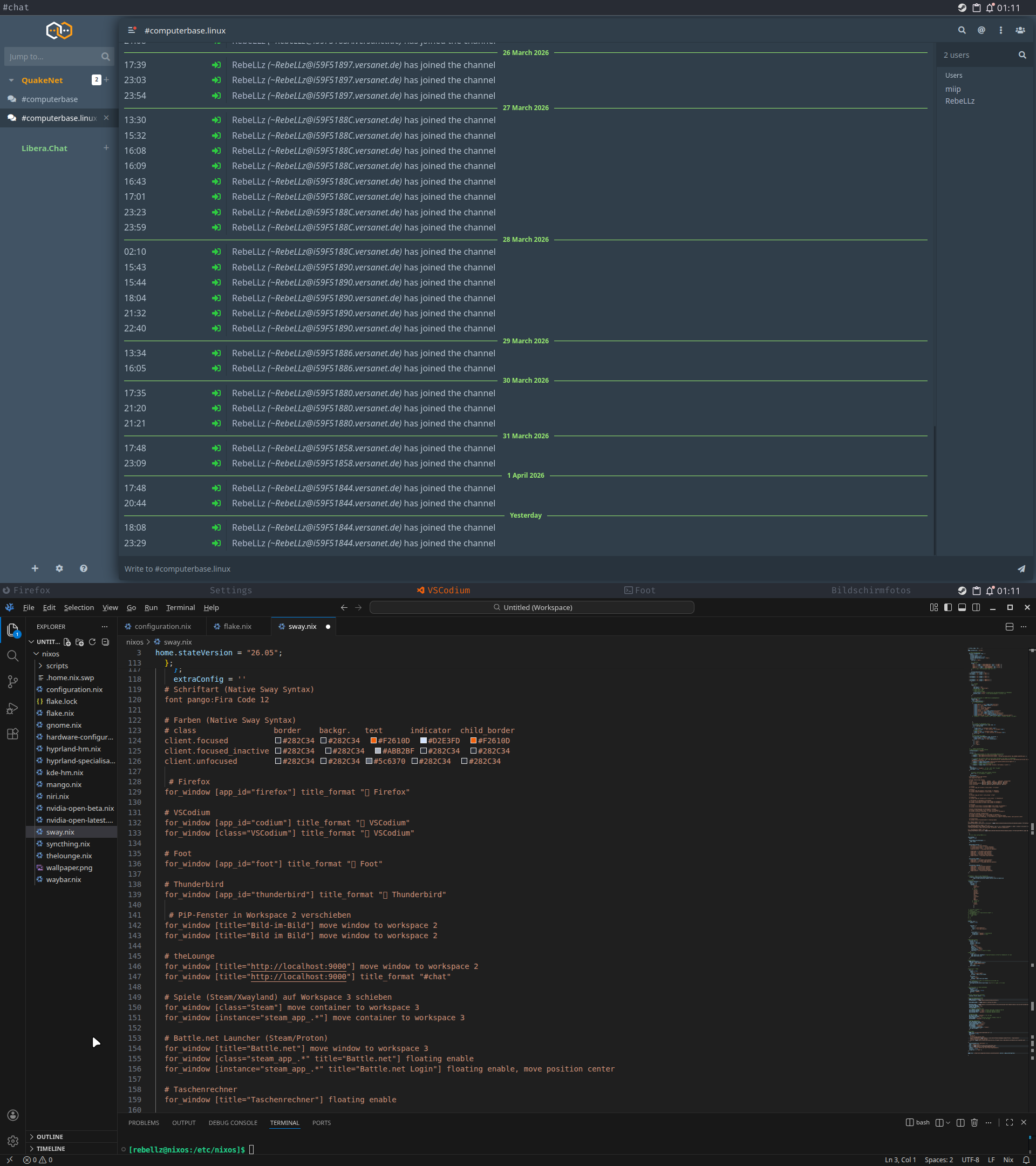Click the #5c6370 color swatch on line 126
Image resolution: width=1036 pixels, height=1166 pixels.
[x=369, y=761]
